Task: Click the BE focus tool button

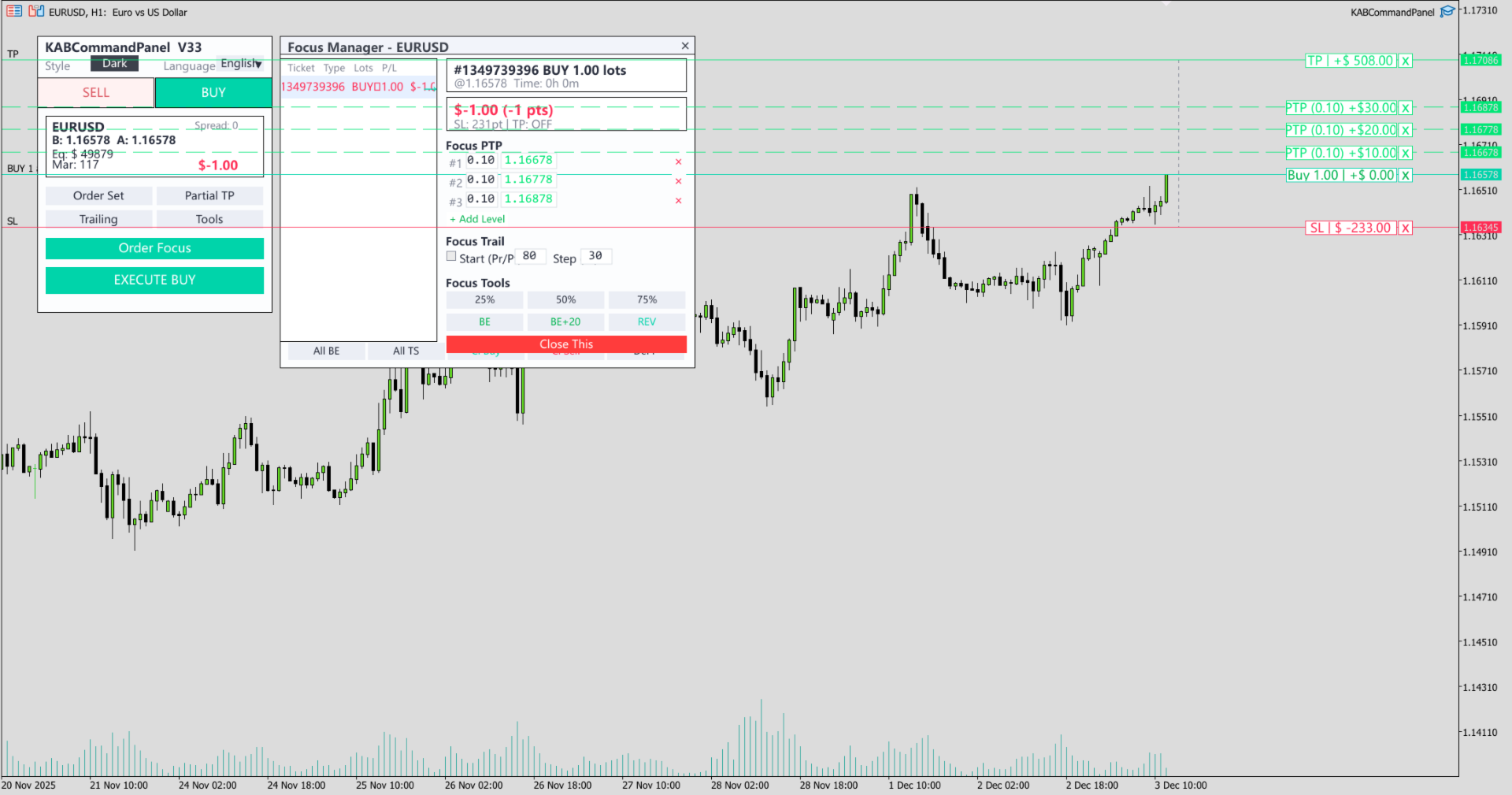Action: pyautogui.click(x=484, y=322)
